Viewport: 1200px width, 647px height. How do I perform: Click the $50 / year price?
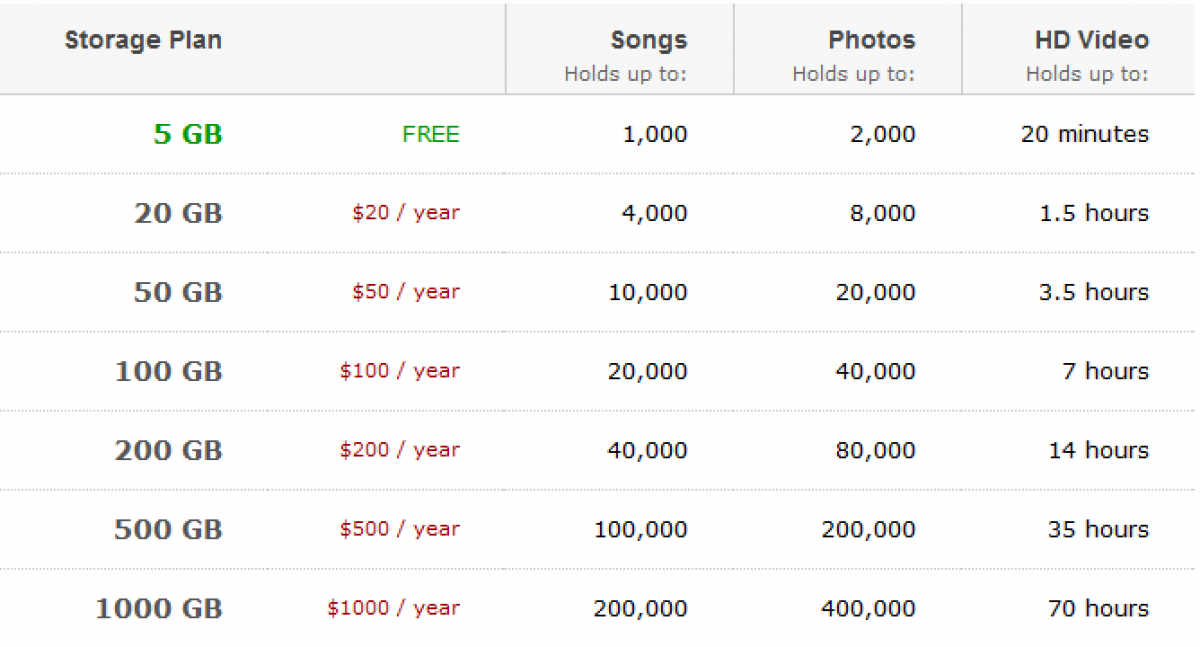(406, 292)
